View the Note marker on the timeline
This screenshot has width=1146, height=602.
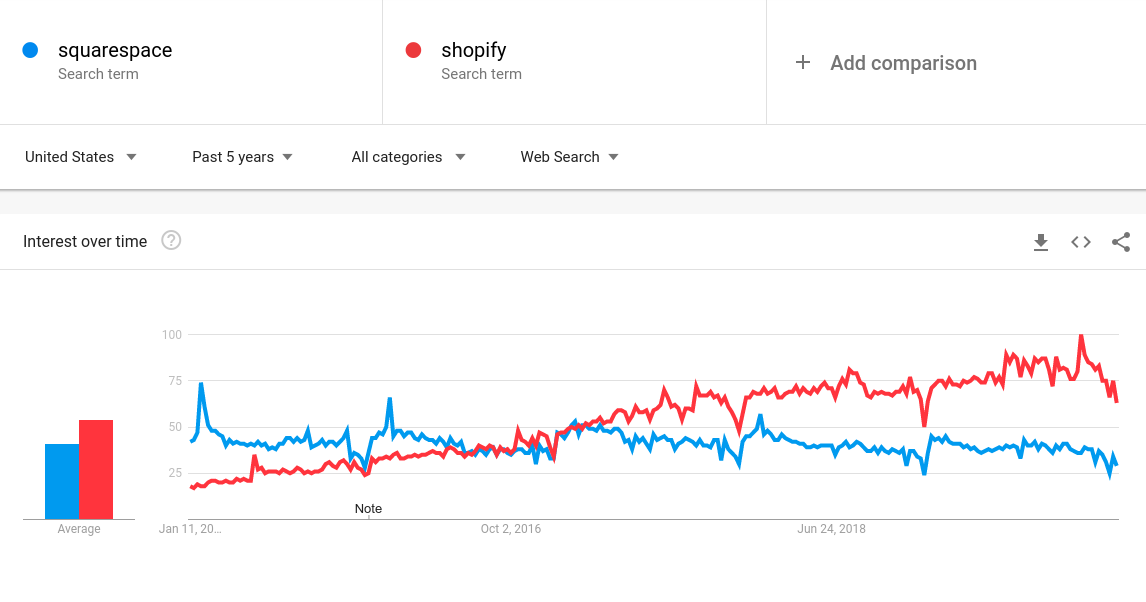368,508
